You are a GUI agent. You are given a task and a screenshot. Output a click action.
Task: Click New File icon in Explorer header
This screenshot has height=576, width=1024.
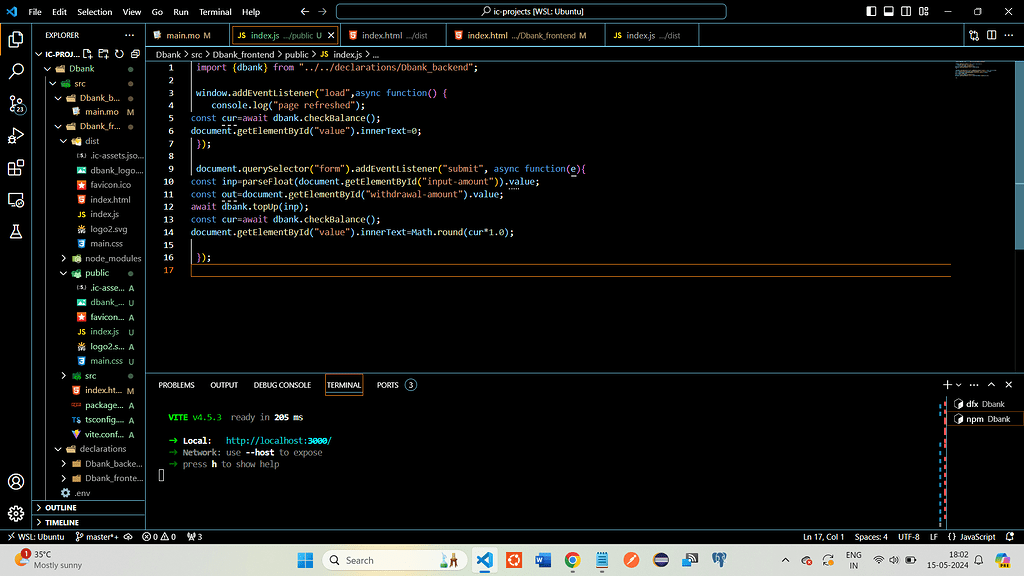88,54
